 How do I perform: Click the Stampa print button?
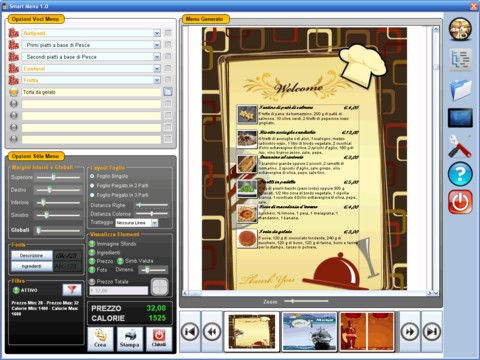click(130, 339)
